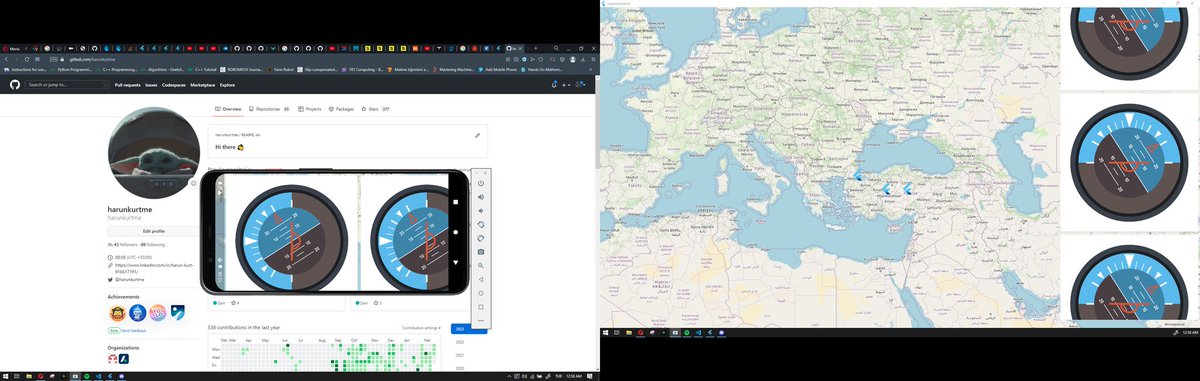This screenshot has width=1200, height=381.
Task: Click emulator home circle in toolbar
Action: [481, 293]
